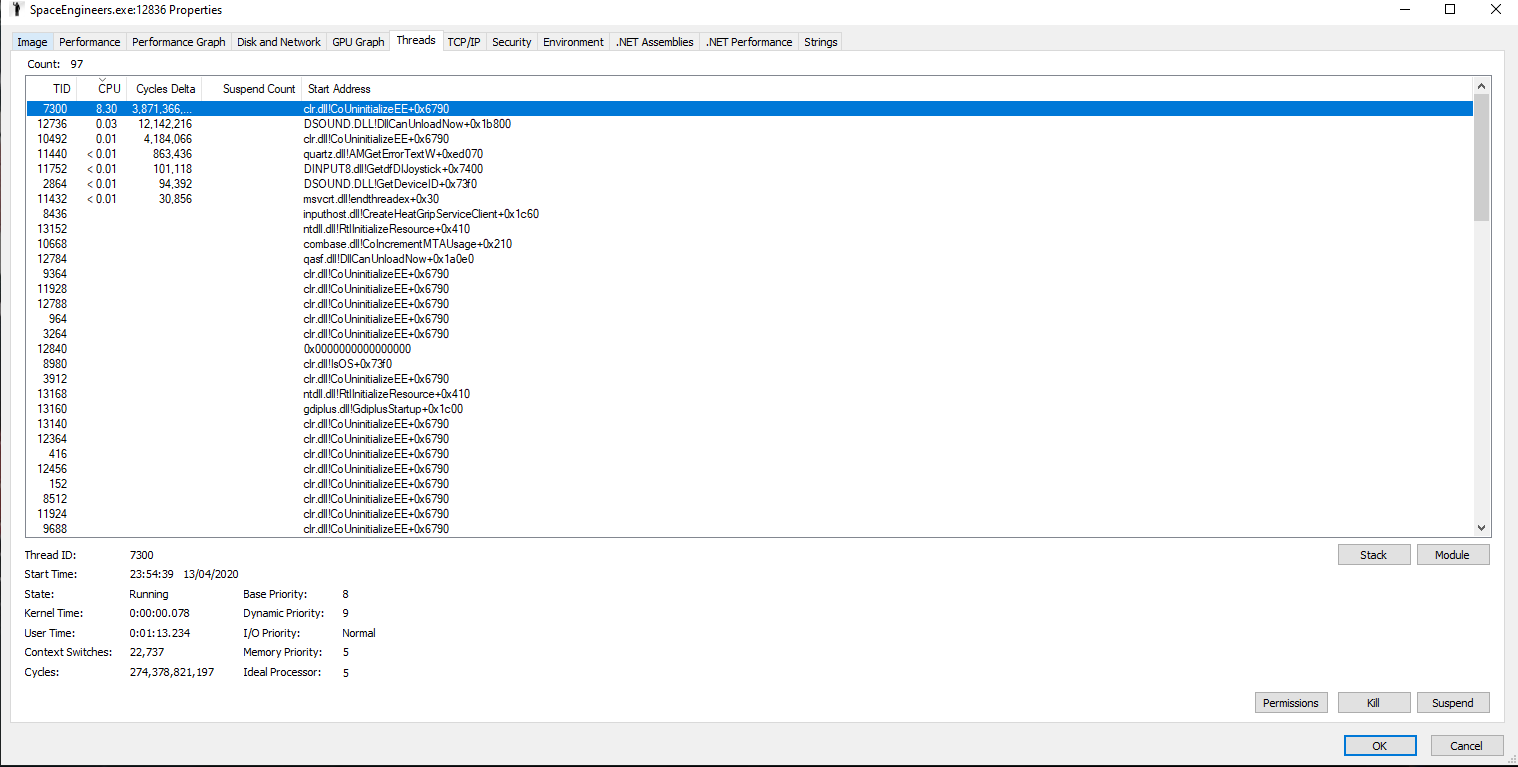Screen dimensions: 1518x767
Task: Sort threads by CPU column header
Action: tap(109, 89)
